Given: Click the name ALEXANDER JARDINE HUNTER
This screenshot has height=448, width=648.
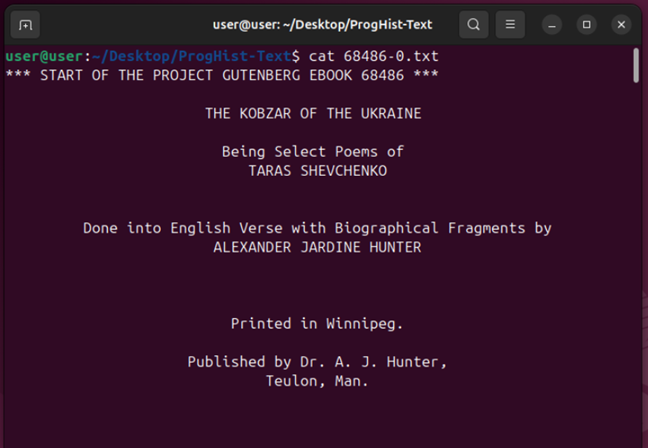Looking at the screenshot, I should pos(317,247).
